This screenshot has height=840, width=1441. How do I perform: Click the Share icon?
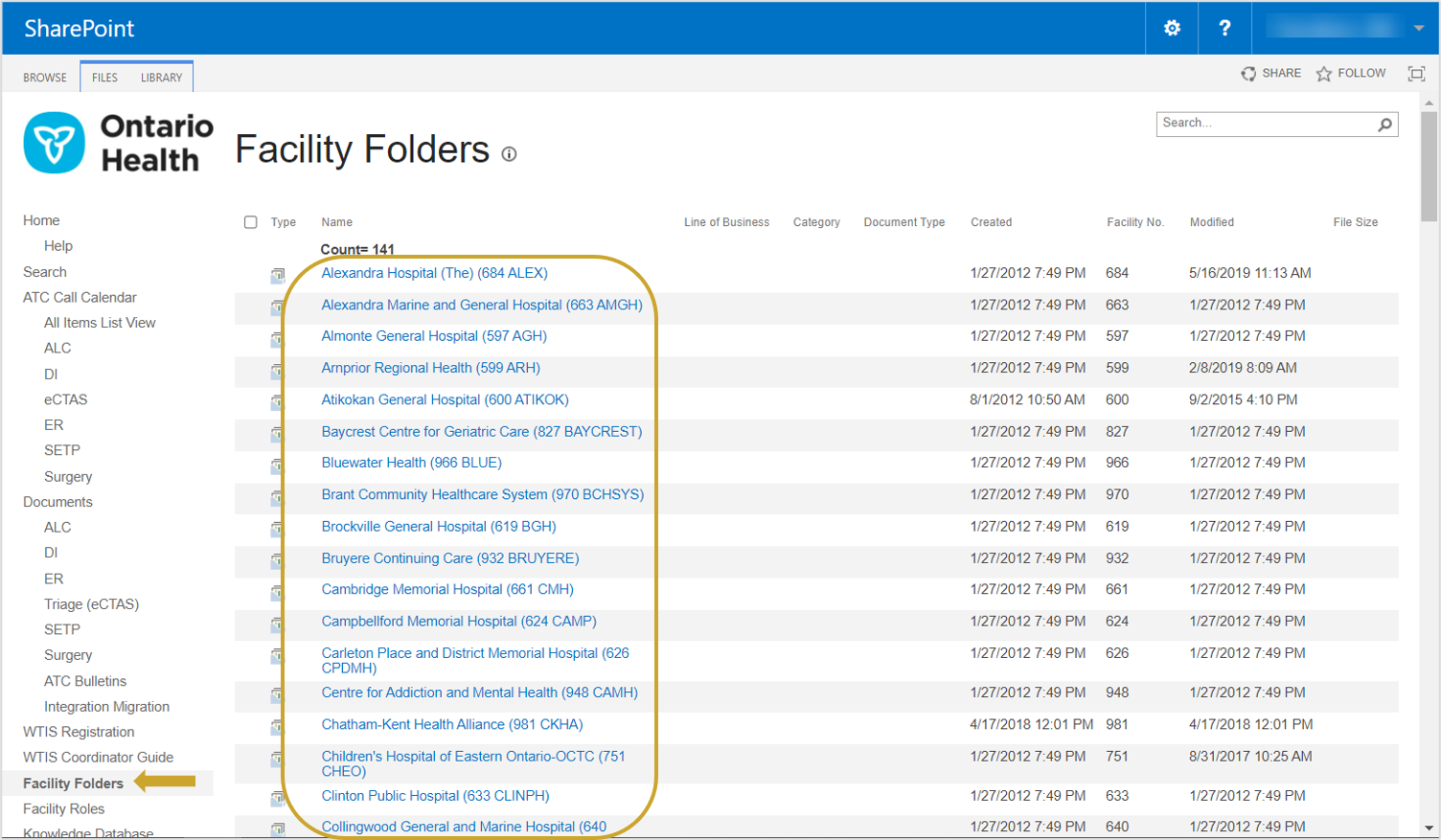(1248, 74)
